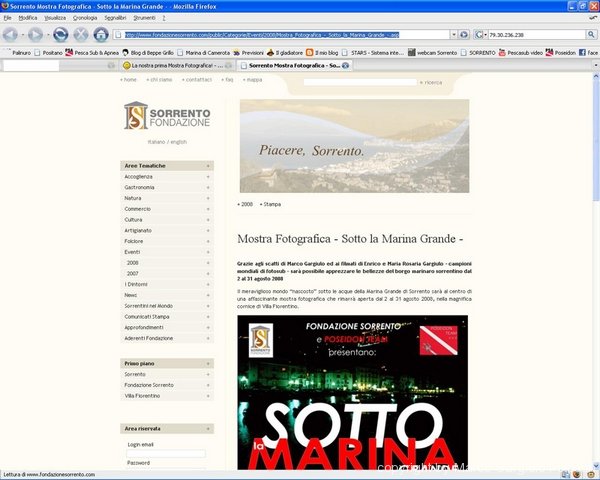Click the scrollbar down arrow
The height and width of the screenshot is (480, 600).
596,466
